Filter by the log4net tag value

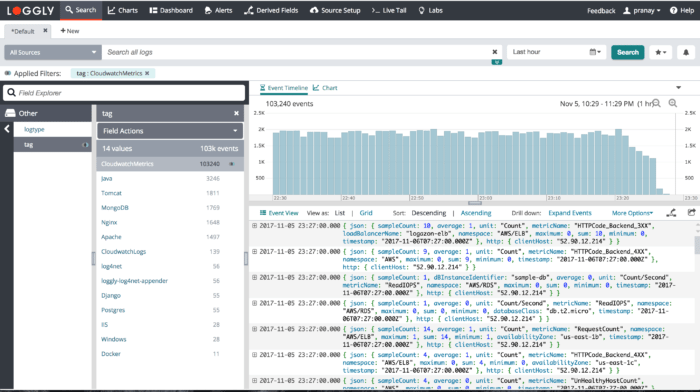click(111, 267)
